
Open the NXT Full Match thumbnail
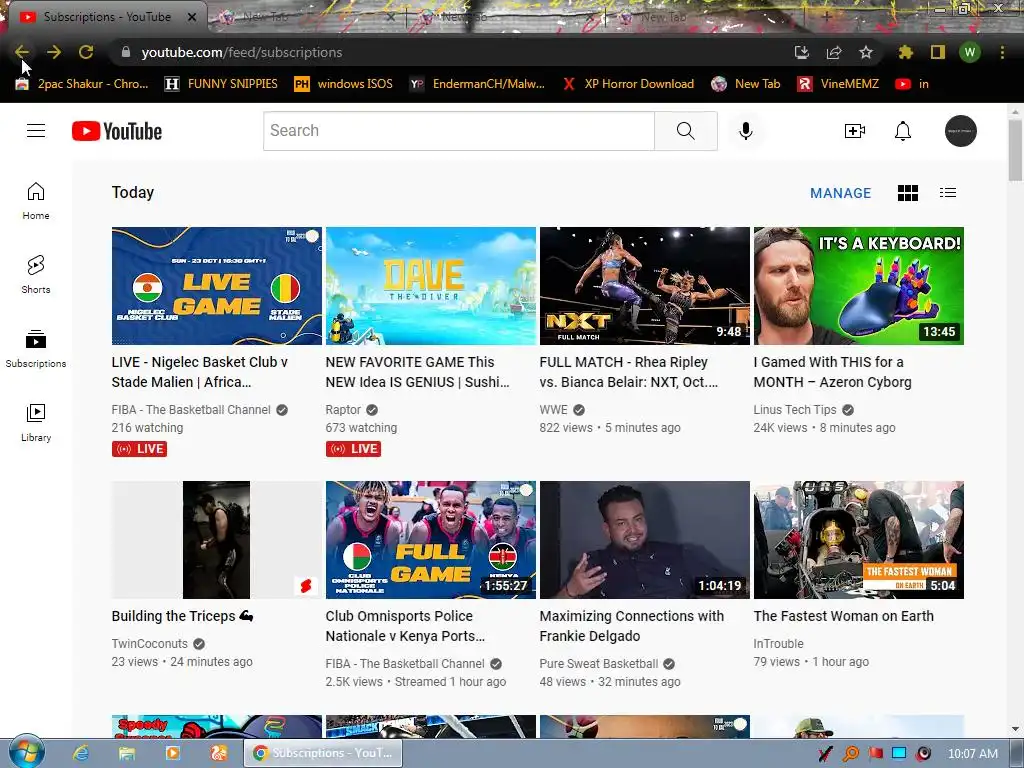[x=645, y=285]
